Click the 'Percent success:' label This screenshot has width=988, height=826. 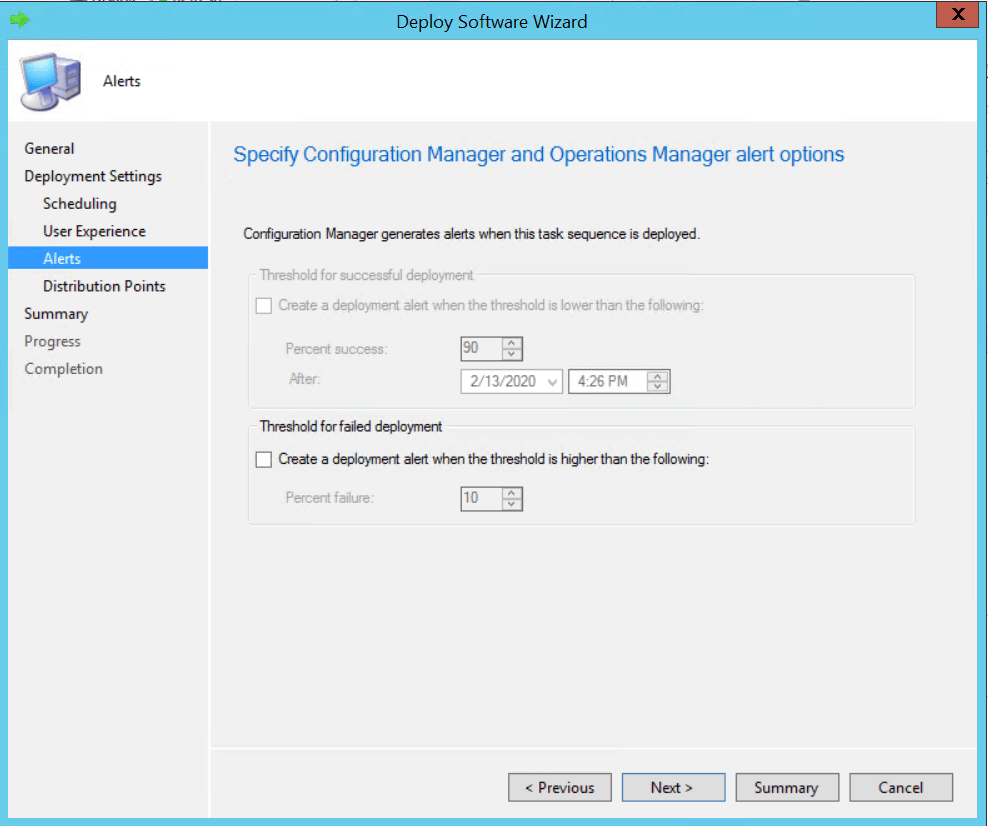[x=336, y=349]
